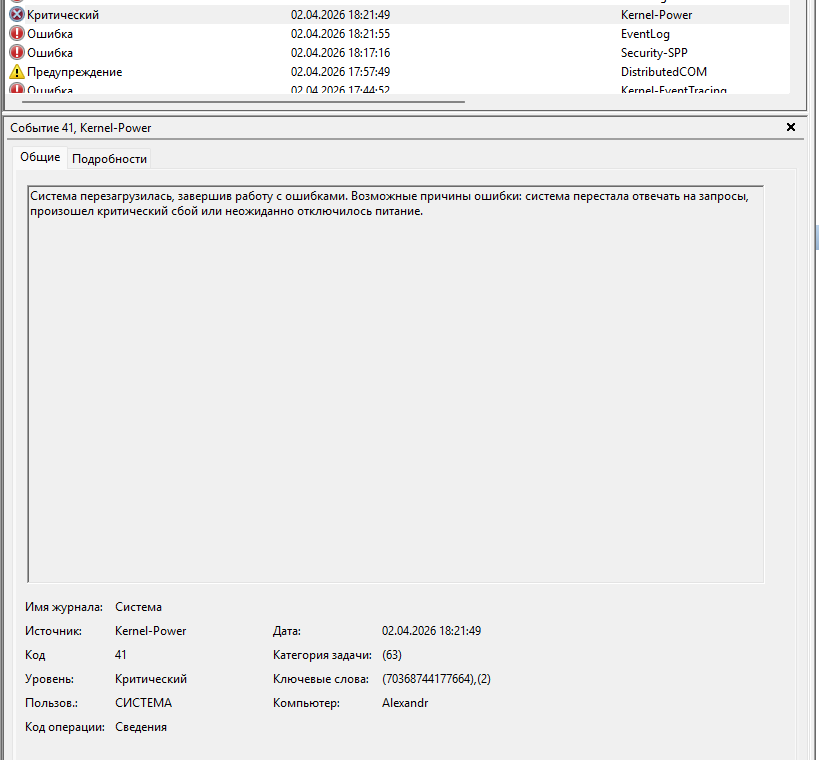Image resolution: width=819 pixels, height=760 pixels.
Task: Click the Уровень value Критический
Action: pyautogui.click(x=151, y=679)
